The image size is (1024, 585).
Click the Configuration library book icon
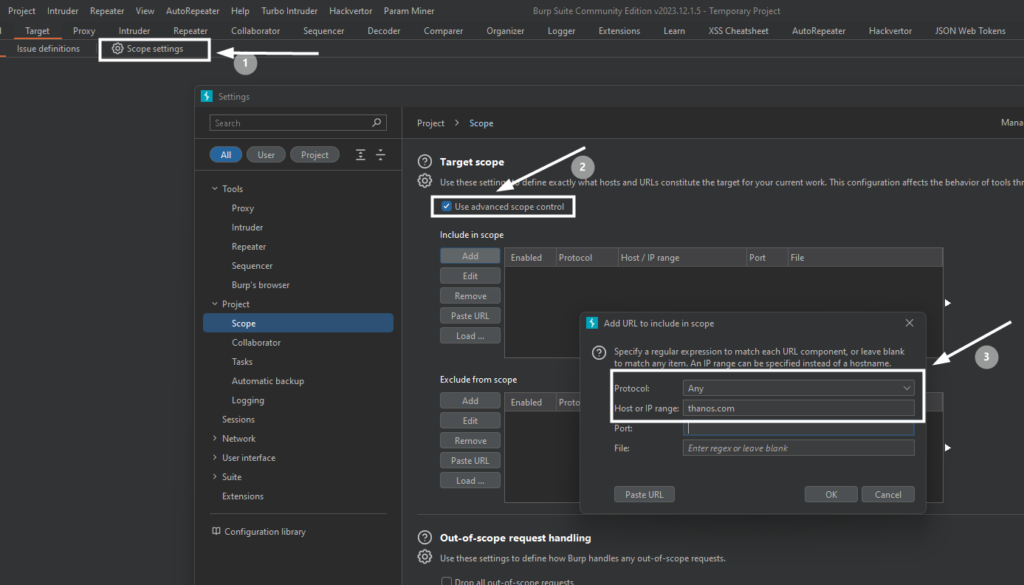click(x=216, y=531)
